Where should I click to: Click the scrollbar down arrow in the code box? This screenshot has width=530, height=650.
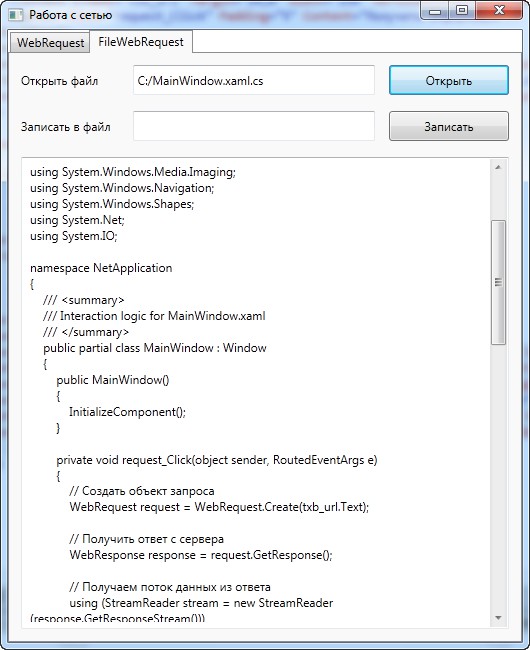(x=498, y=618)
